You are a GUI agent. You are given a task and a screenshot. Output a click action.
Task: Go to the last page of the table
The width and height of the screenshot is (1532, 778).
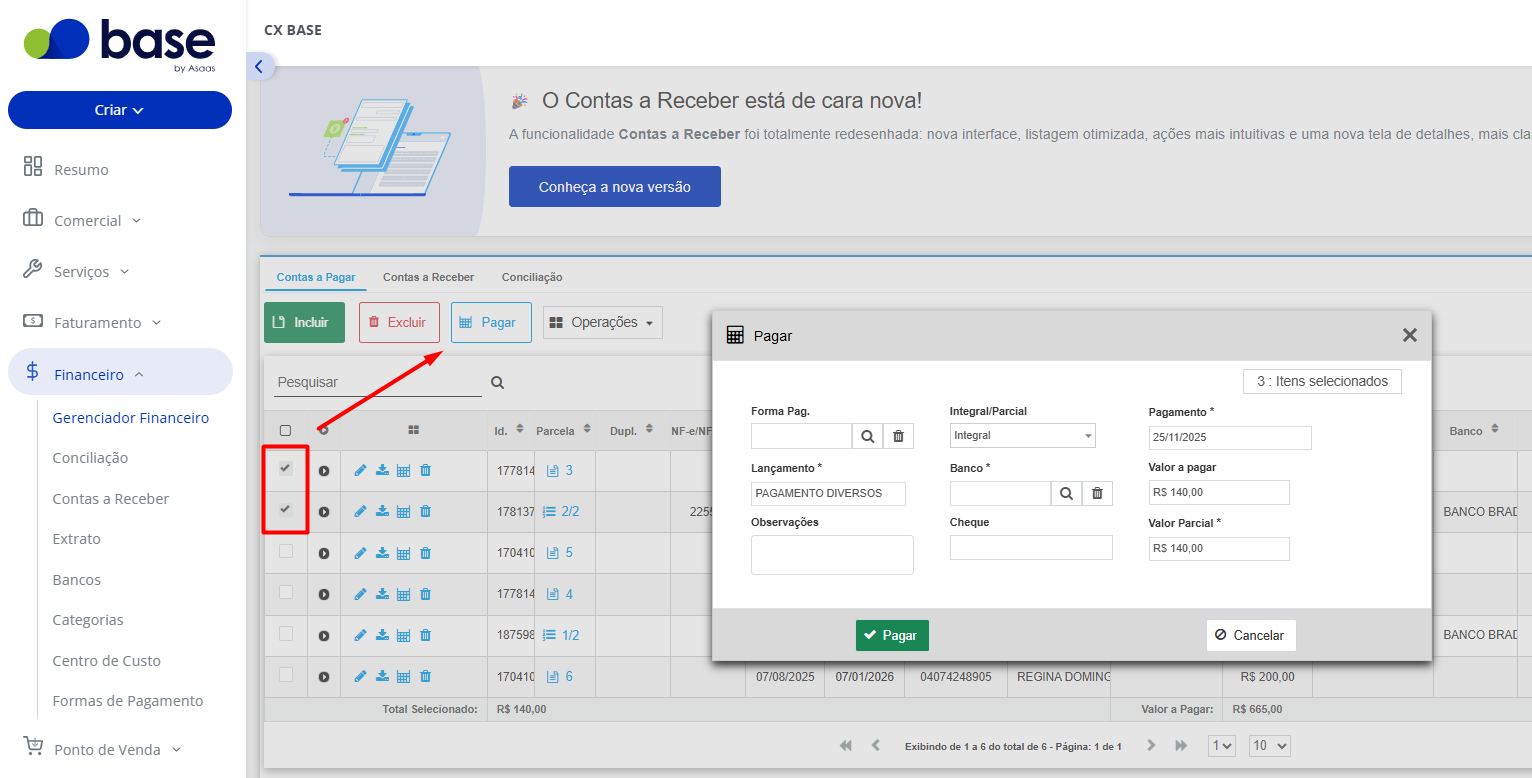pyautogui.click(x=1181, y=746)
